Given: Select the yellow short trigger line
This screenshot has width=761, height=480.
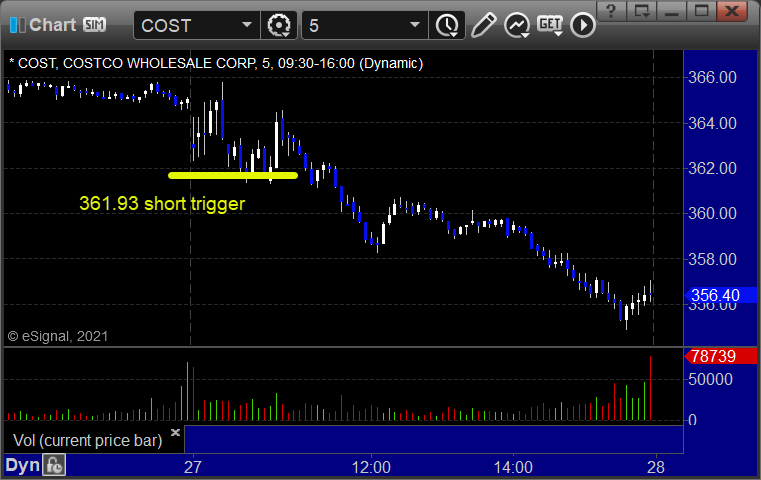Looking at the screenshot, I should [233, 176].
